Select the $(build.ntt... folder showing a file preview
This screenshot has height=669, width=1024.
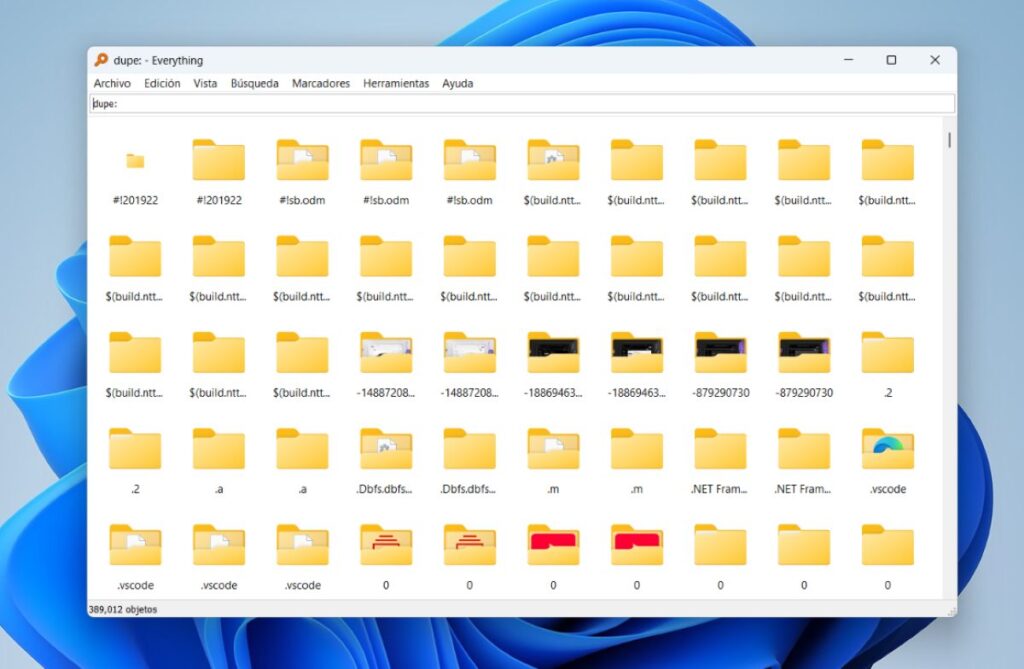(x=553, y=160)
